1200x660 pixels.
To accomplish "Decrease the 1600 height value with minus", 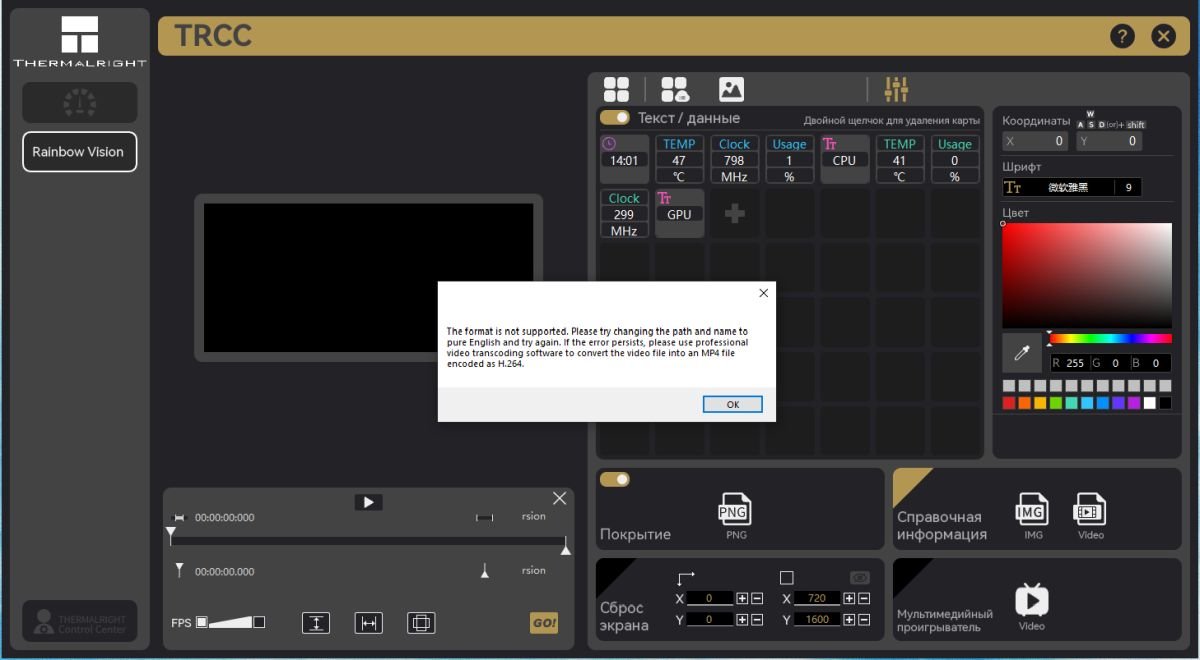I will 863,620.
